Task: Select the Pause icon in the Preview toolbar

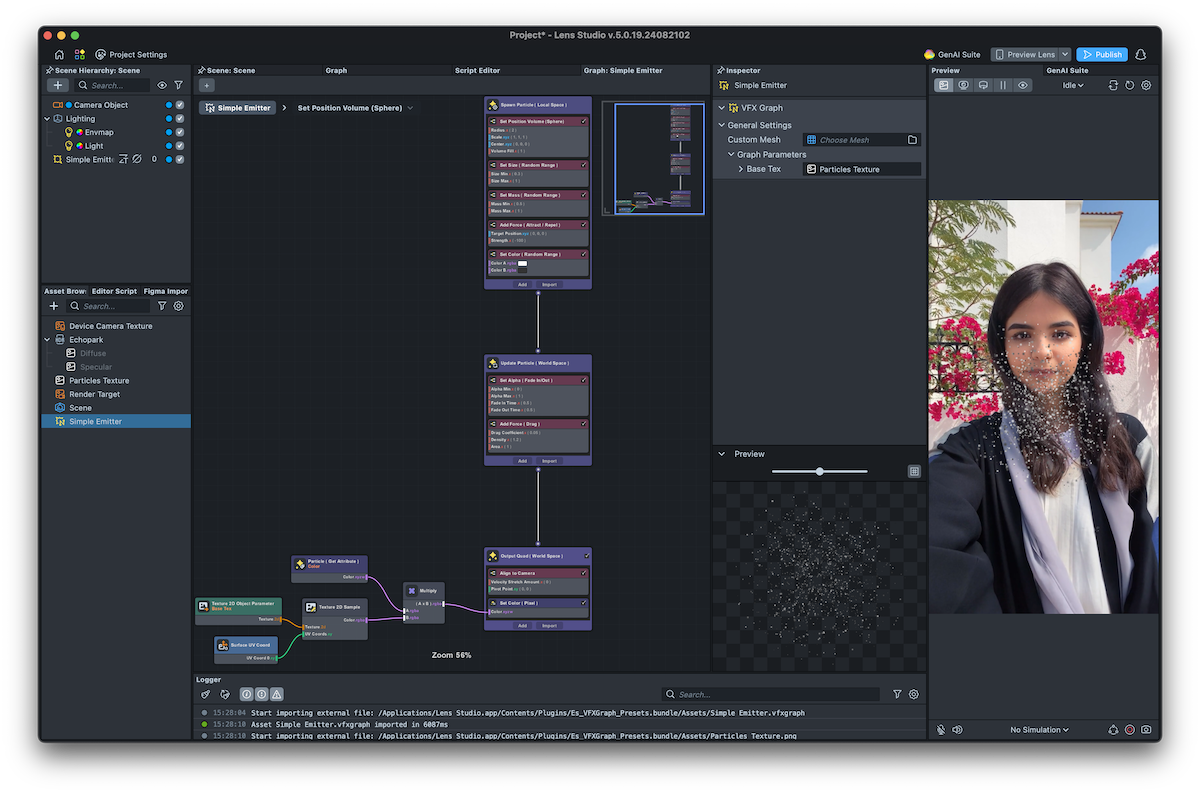Action: click(x=1004, y=85)
